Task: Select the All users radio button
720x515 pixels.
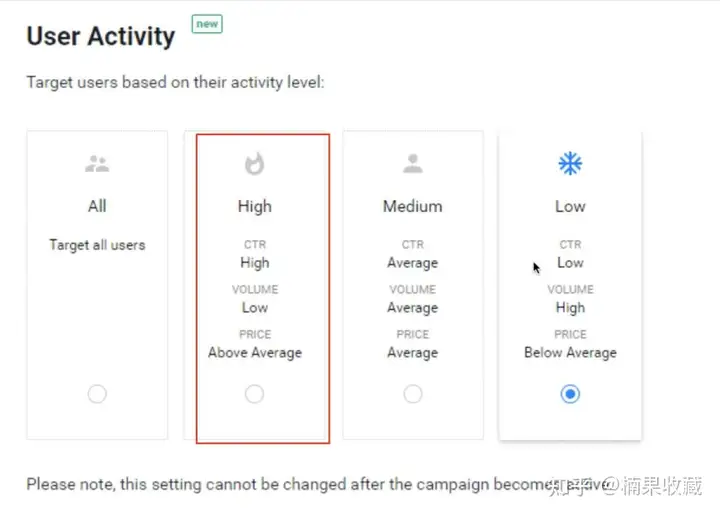Action: [x=97, y=394]
